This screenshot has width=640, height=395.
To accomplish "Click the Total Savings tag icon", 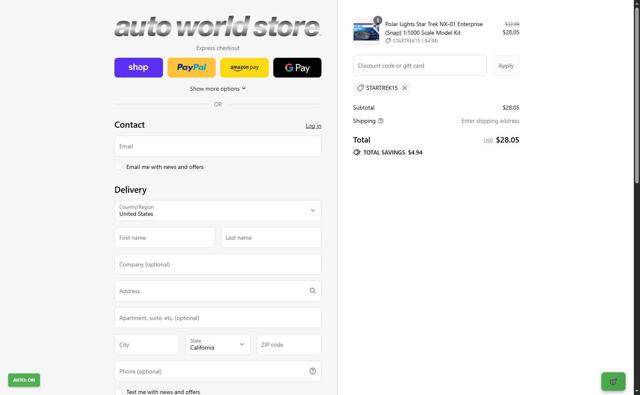I will [x=357, y=152].
